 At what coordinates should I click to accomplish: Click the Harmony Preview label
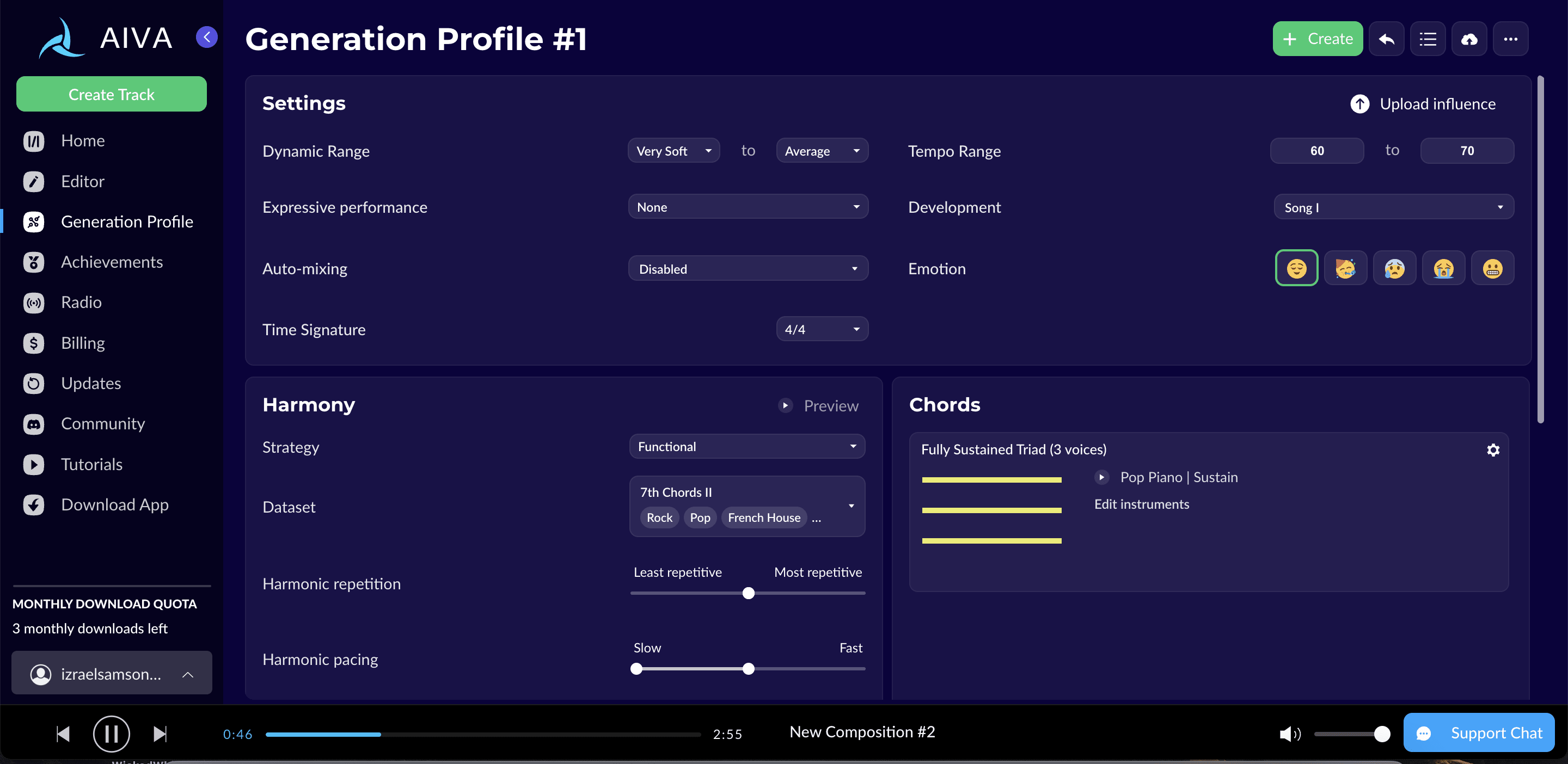(831, 406)
